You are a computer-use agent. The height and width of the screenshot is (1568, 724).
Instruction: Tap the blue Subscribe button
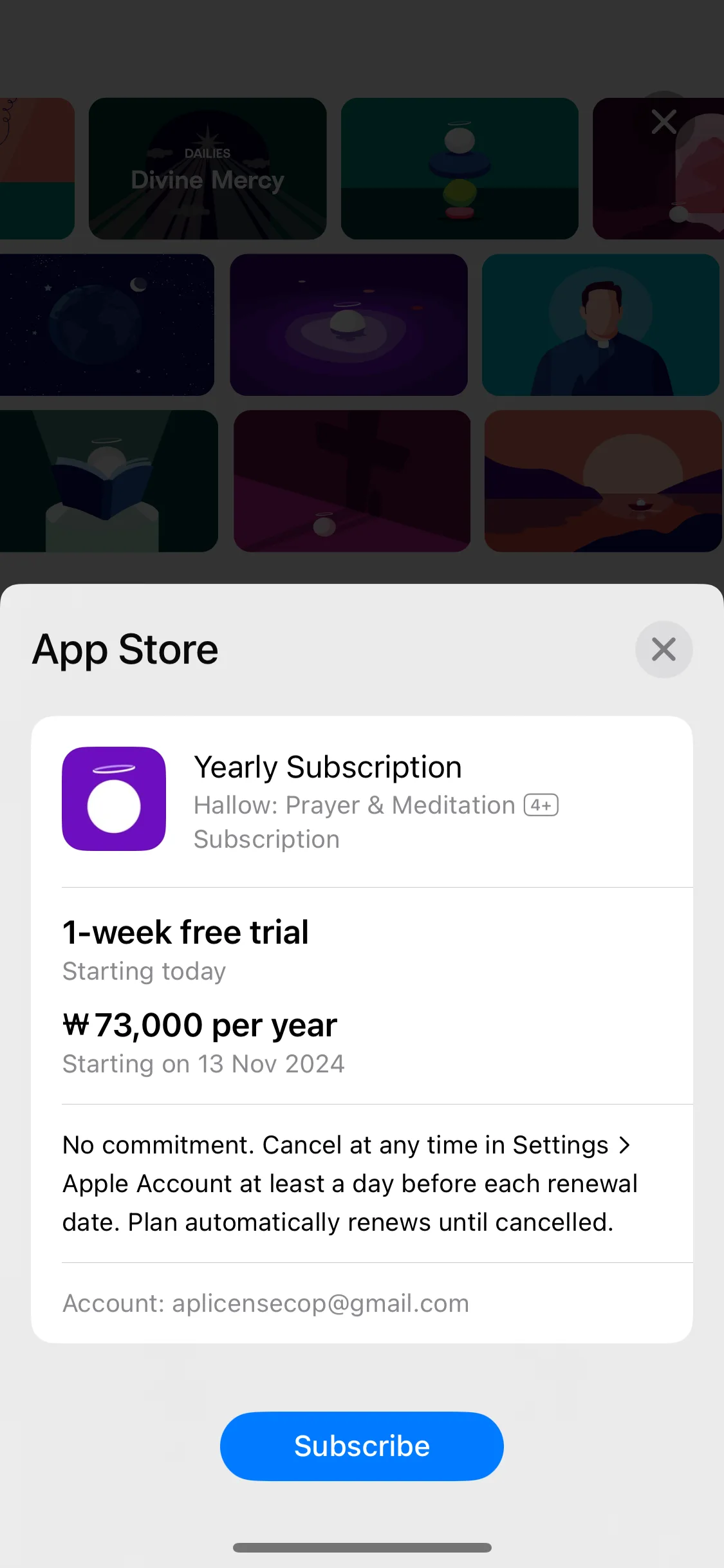point(362,1446)
